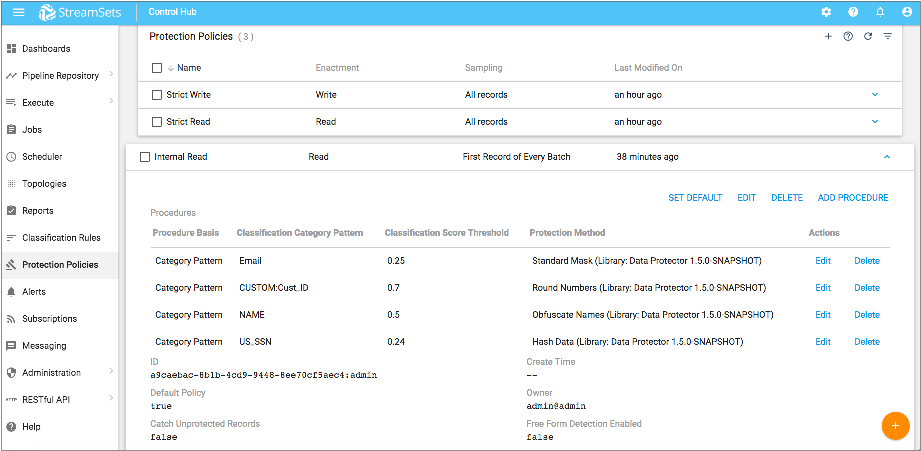Open the hamburger navigation menu
This screenshot has width=921, height=451.
tap(18, 12)
